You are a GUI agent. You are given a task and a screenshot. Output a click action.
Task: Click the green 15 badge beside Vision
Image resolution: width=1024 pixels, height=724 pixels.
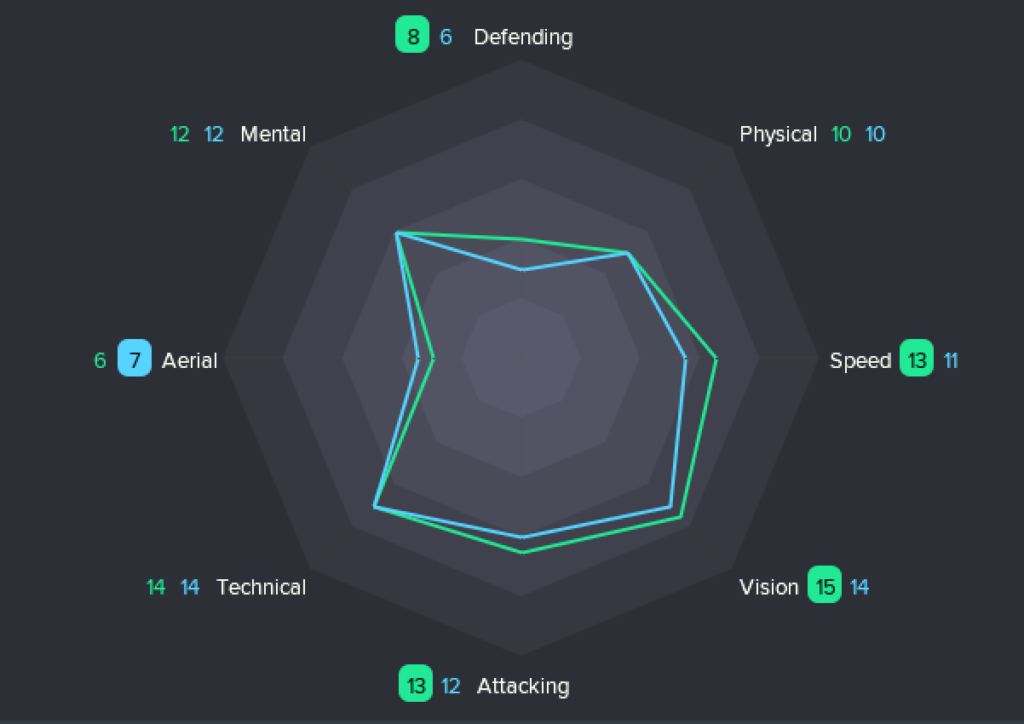click(826, 587)
